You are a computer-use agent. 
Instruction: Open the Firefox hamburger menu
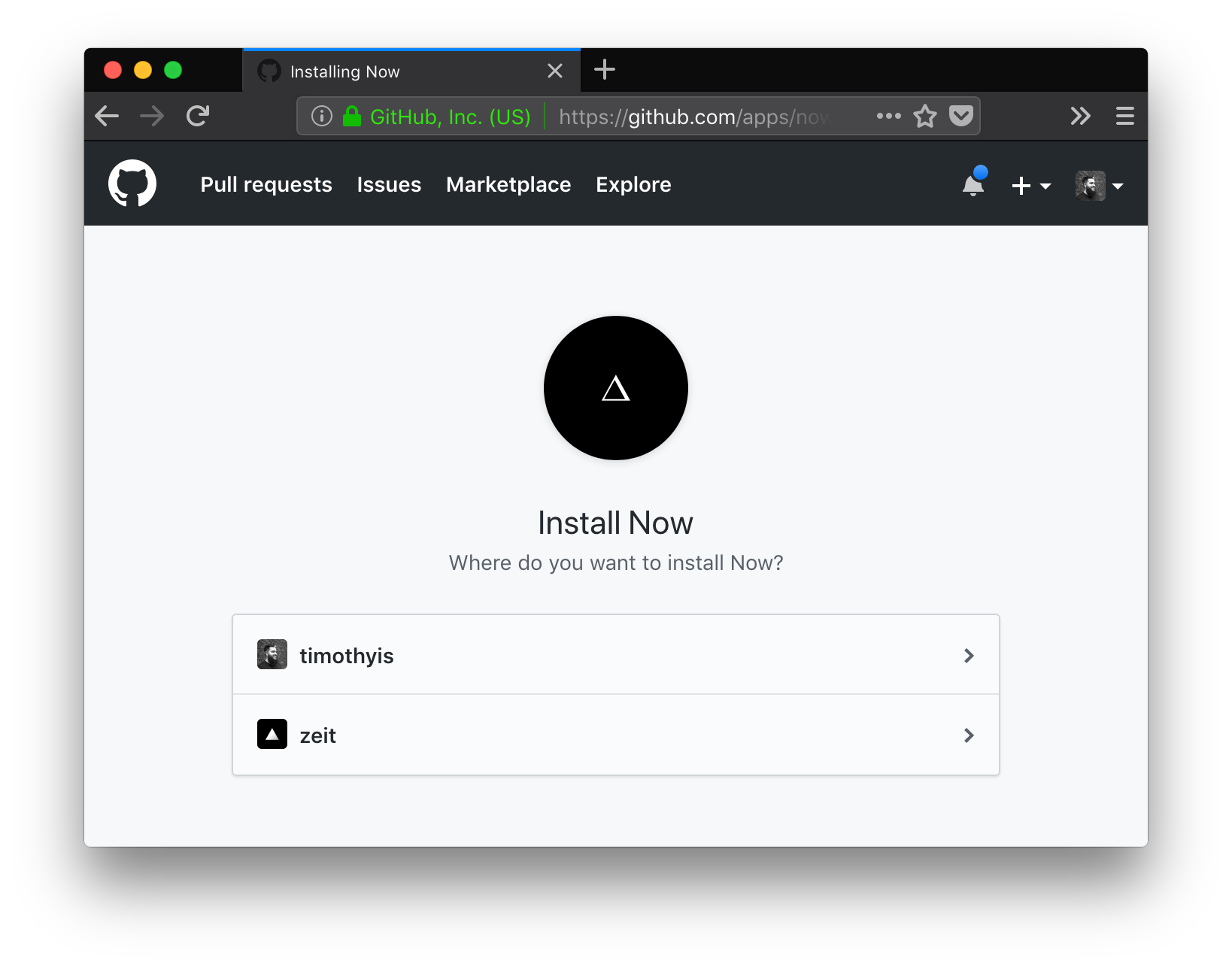pyautogui.click(x=1125, y=116)
